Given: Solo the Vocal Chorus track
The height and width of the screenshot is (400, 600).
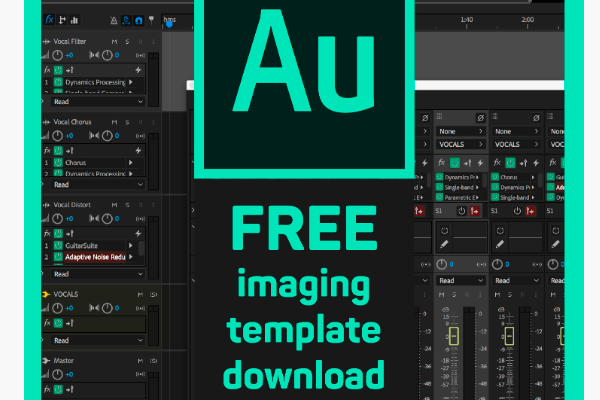Looking at the screenshot, I should click(127, 122).
